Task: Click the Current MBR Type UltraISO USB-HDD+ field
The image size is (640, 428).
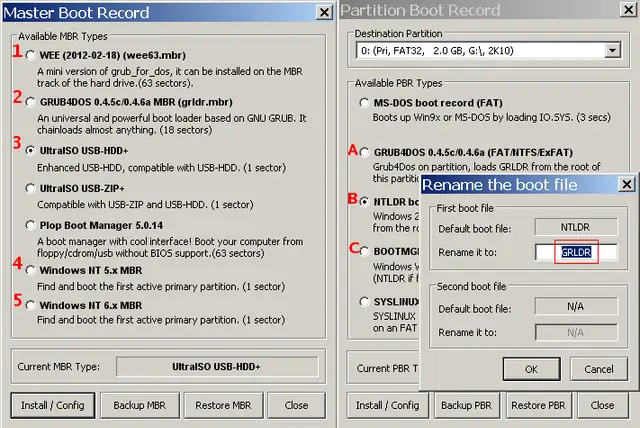Action: tap(217, 367)
